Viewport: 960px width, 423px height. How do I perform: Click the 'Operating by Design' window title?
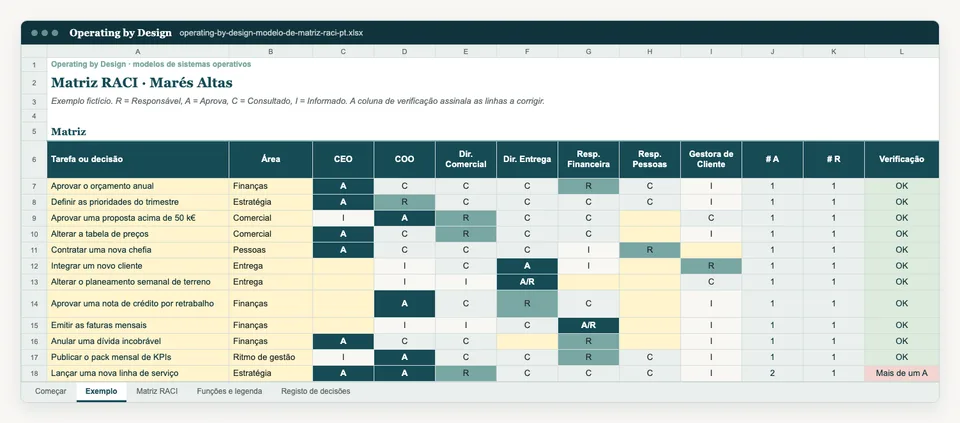121,33
